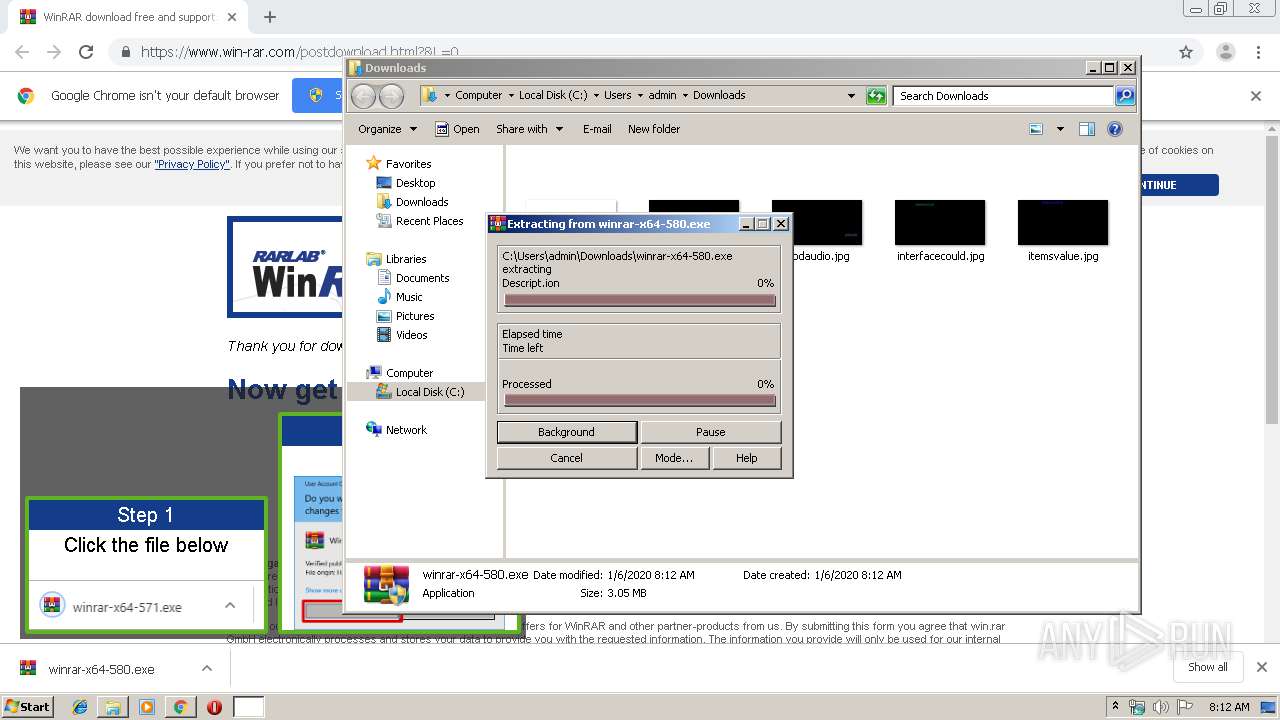The height and width of the screenshot is (720, 1280).
Task: Click the Users breadcrumb segment
Action: (x=617, y=96)
